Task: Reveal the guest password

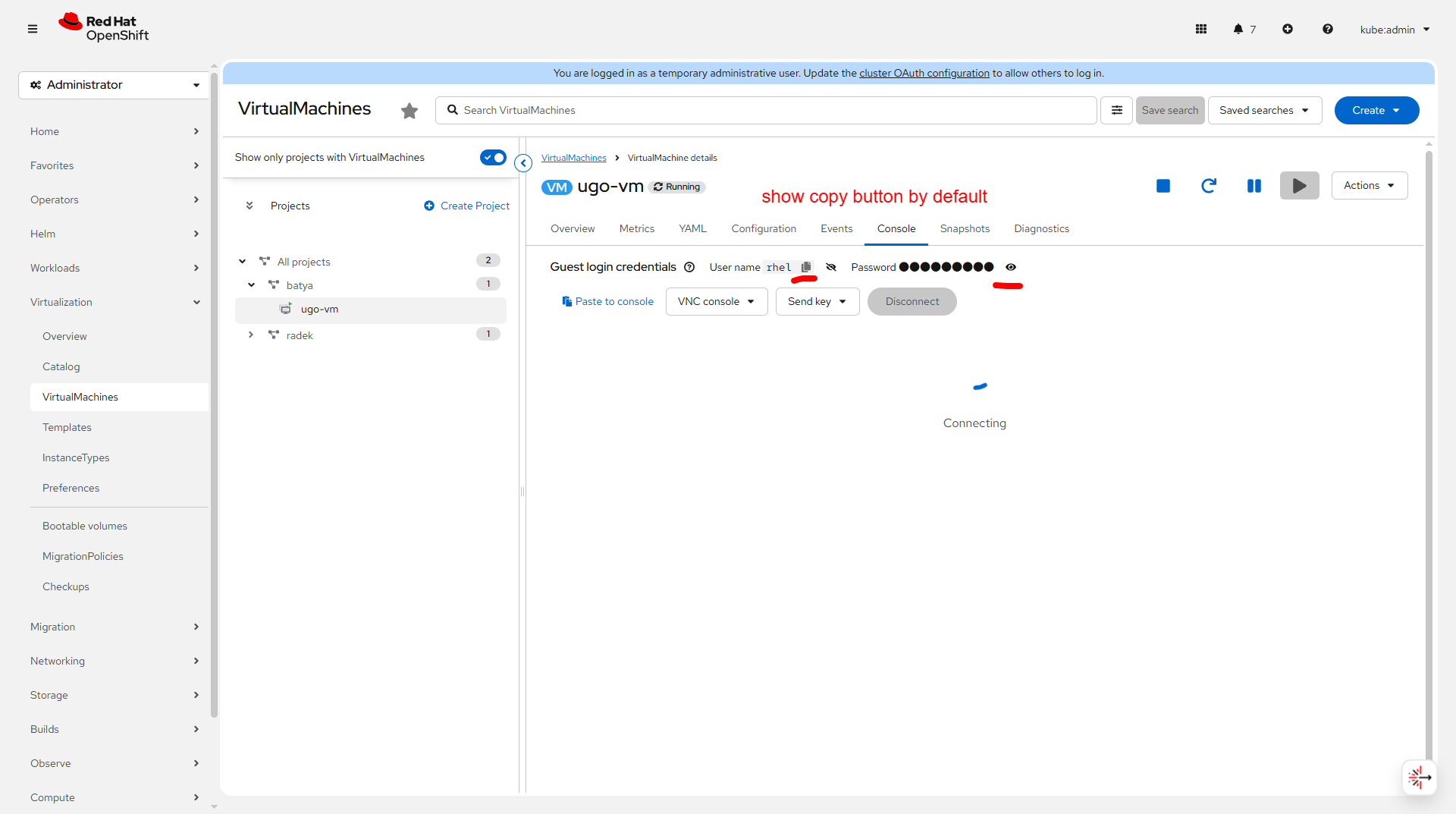Action: (x=1011, y=267)
